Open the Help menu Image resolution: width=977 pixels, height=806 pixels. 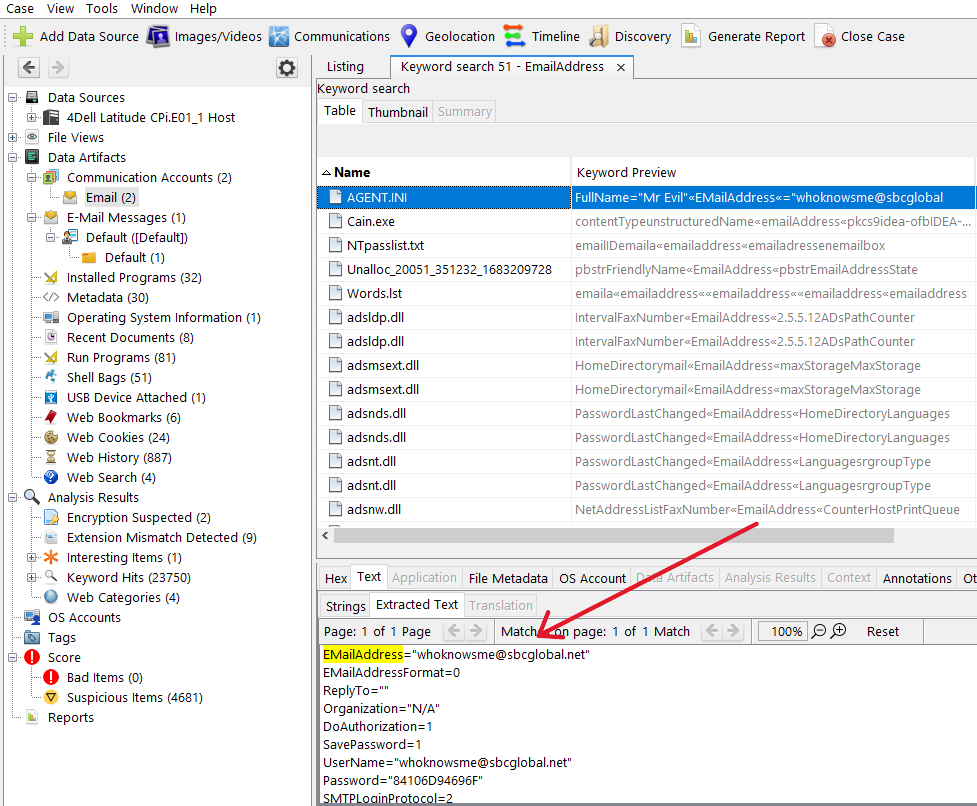203,9
